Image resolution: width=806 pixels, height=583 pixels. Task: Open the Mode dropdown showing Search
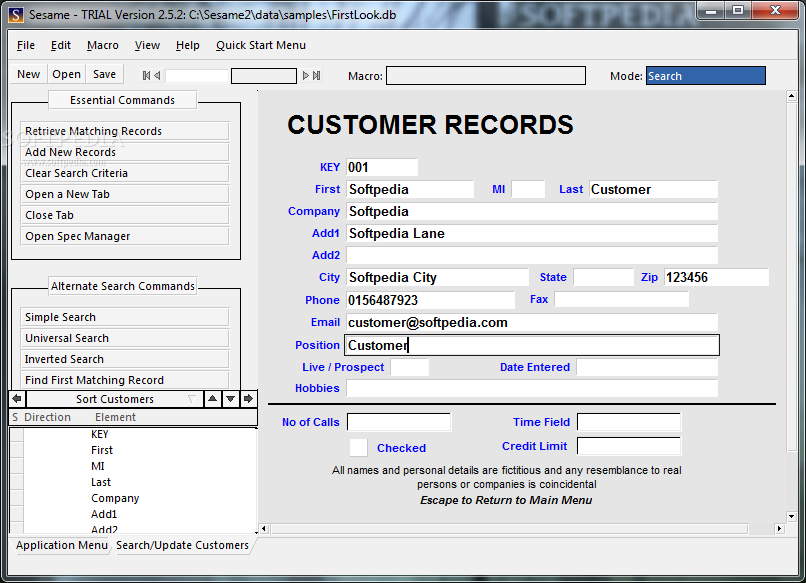click(705, 76)
